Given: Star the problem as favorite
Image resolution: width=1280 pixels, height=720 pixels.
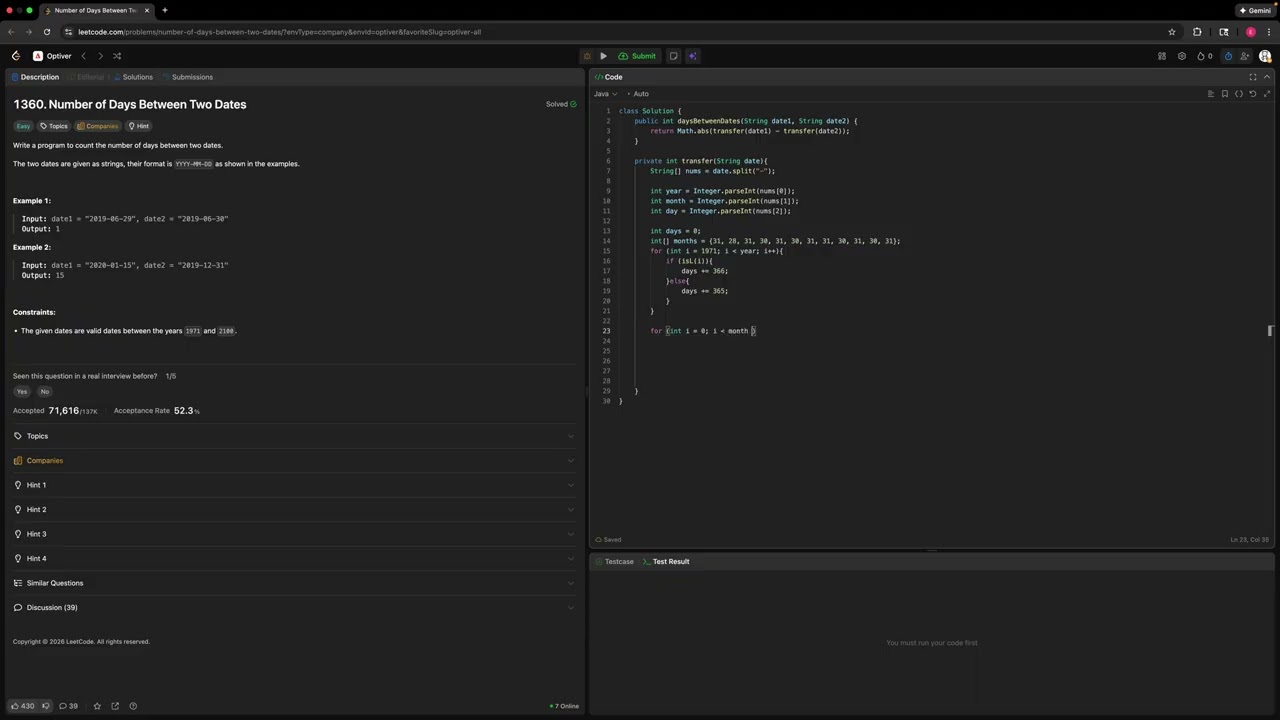Looking at the screenshot, I should [97, 706].
